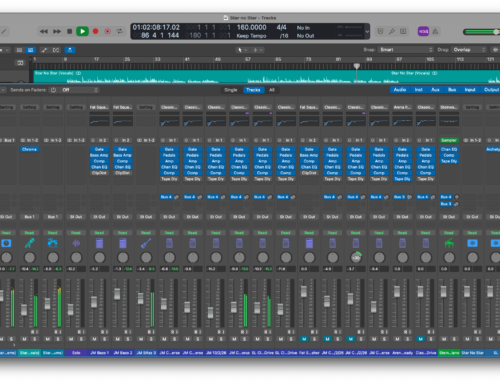Click the green Play button
Screen dimensions: 500x383
tap(82, 31)
